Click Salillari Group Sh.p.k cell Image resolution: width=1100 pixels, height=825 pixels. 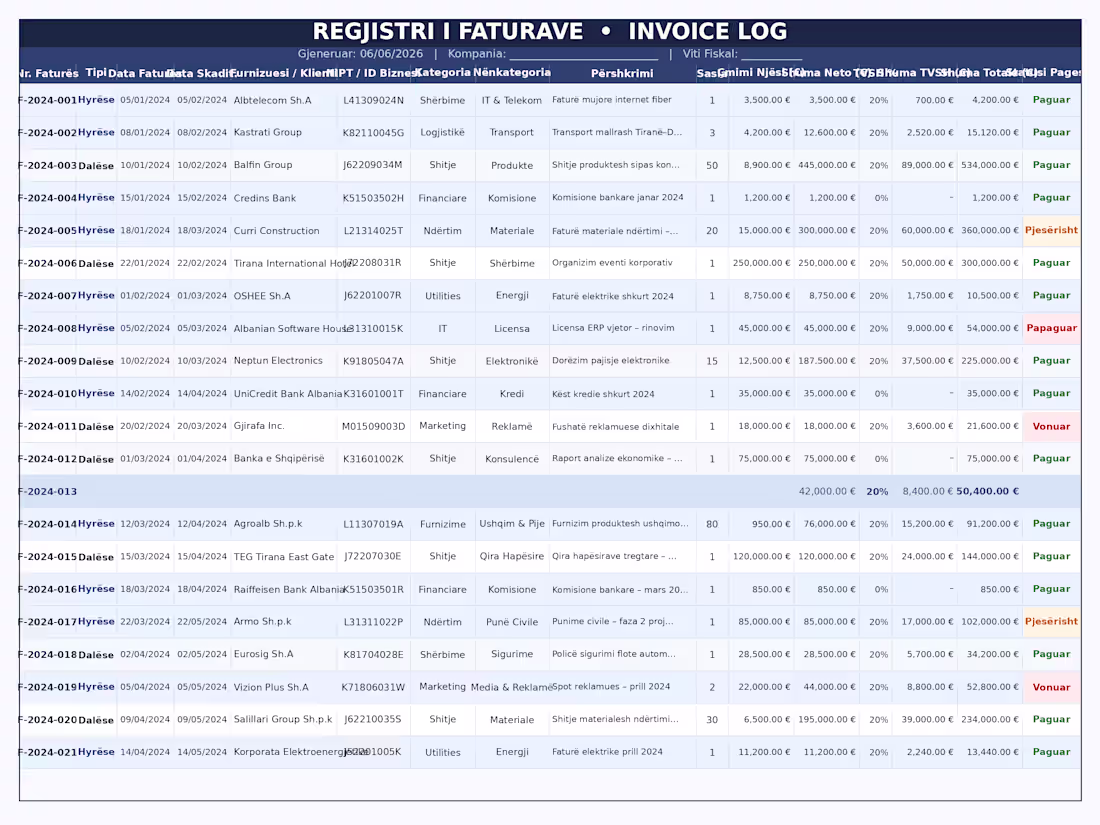[283, 719]
